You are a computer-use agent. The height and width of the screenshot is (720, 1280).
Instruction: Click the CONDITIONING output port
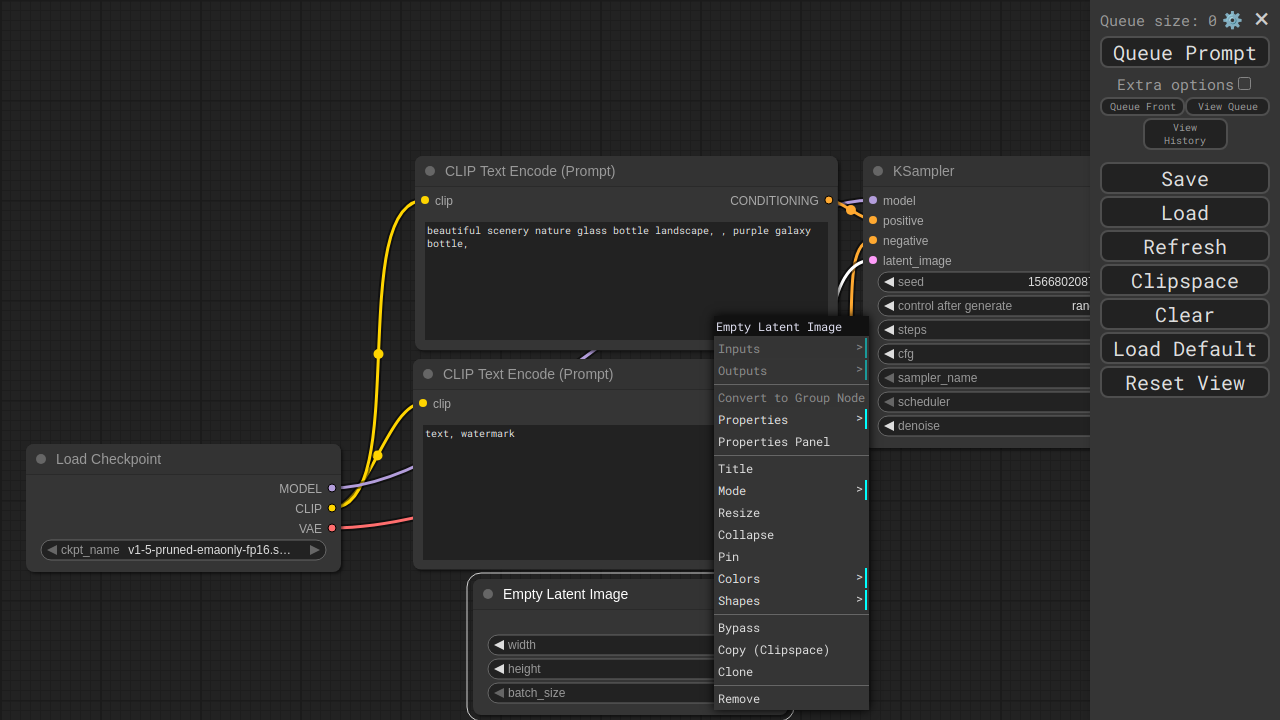tap(828, 200)
